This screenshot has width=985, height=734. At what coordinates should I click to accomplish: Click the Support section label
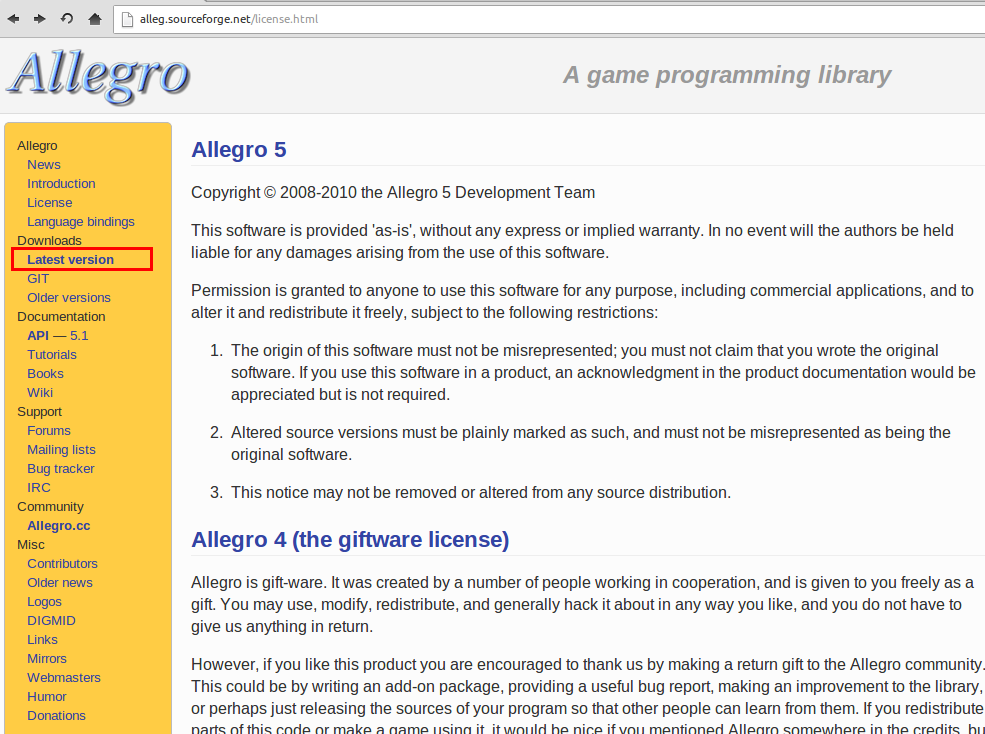point(39,412)
